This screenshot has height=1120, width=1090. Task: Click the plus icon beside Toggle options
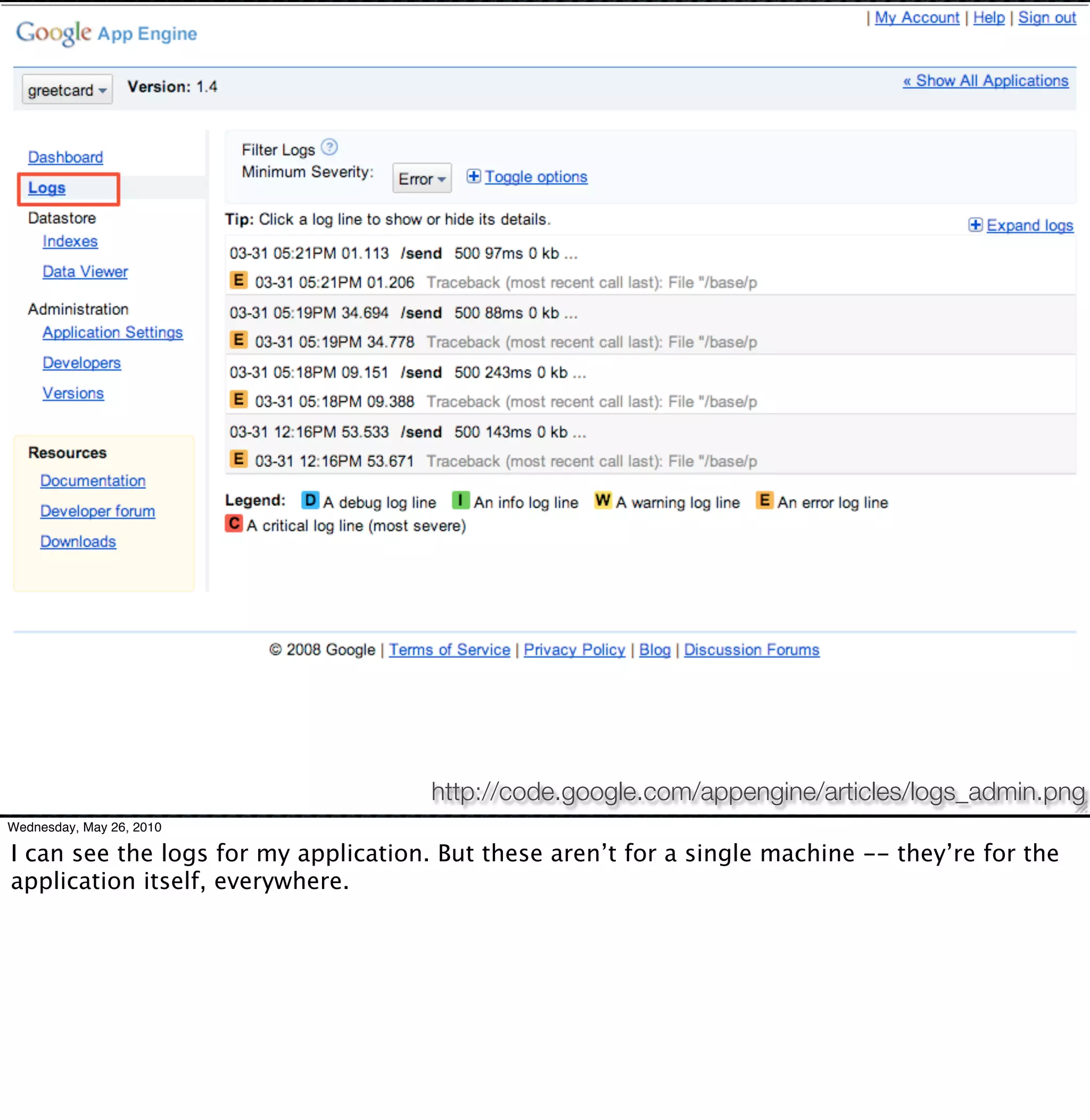tap(474, 176)
